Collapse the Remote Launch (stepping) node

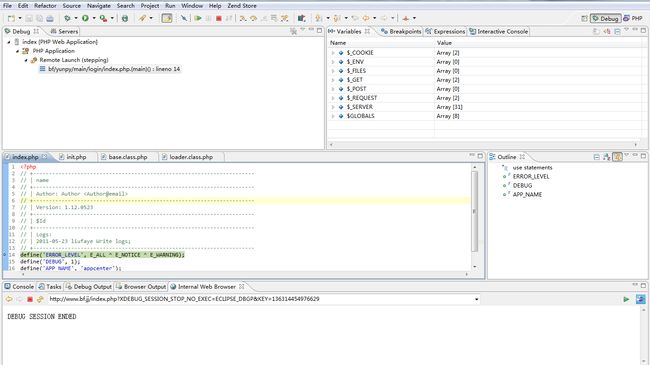(x=26, y=60)
